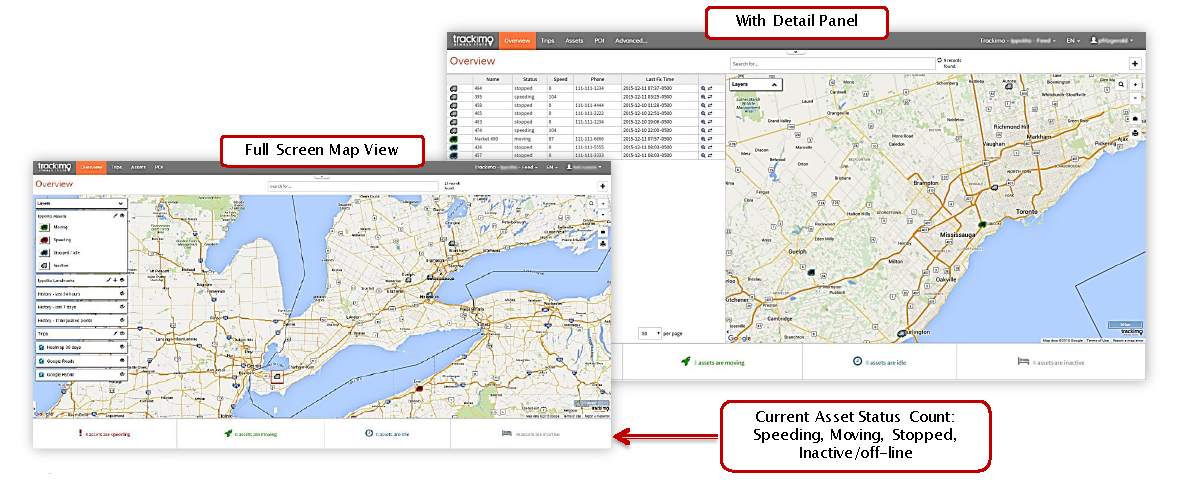Screen dimensions: 1180x497
Task: Sort table by Status column header
Action: 530,79
